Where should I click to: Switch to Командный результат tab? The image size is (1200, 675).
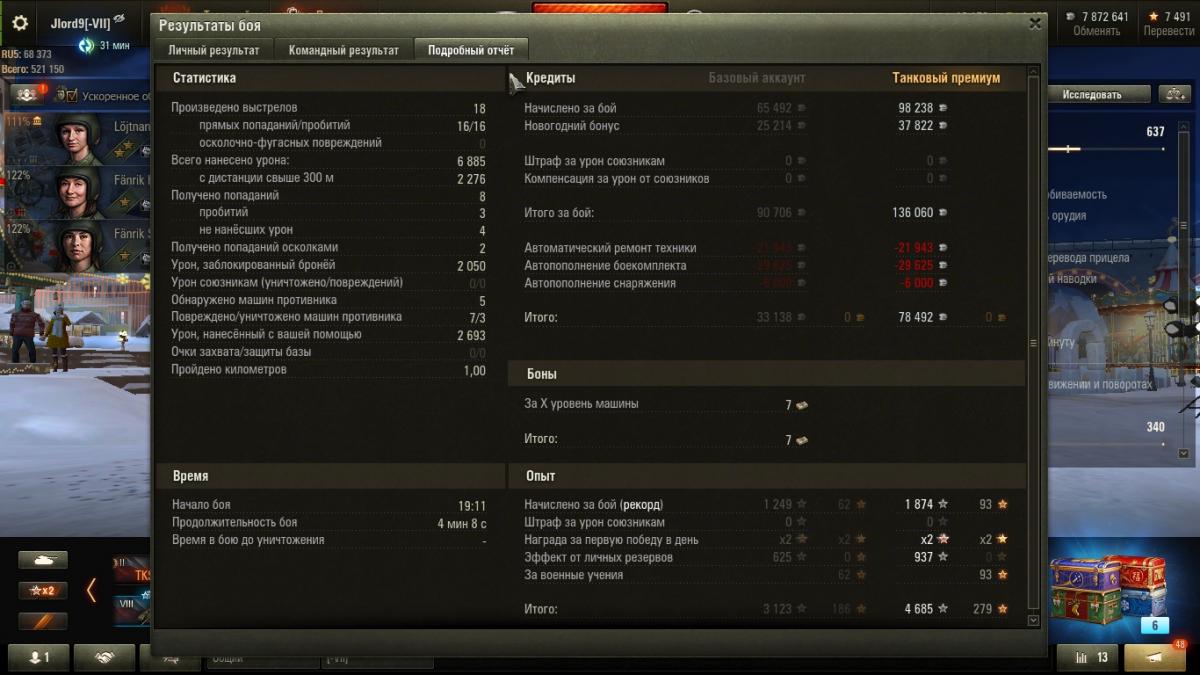(x=343, y=50)
